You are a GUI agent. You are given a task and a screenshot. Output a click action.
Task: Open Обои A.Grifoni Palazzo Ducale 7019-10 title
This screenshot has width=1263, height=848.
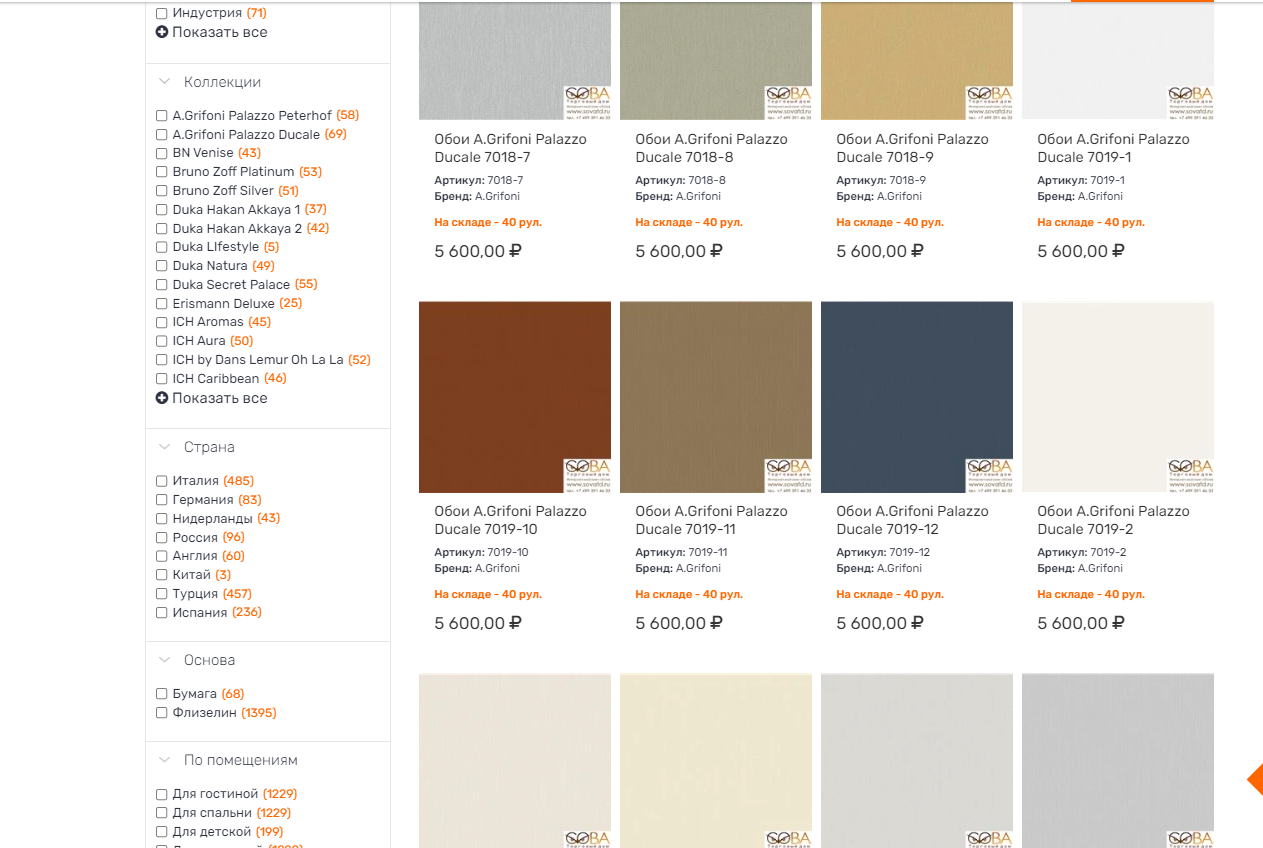tap(510, 520)
